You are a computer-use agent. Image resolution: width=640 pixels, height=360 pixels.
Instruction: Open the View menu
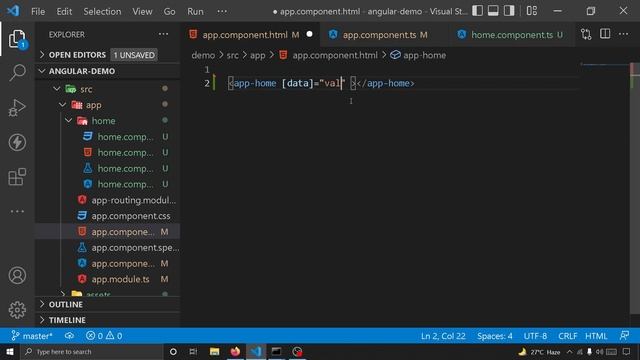click(x=142, y=11)
